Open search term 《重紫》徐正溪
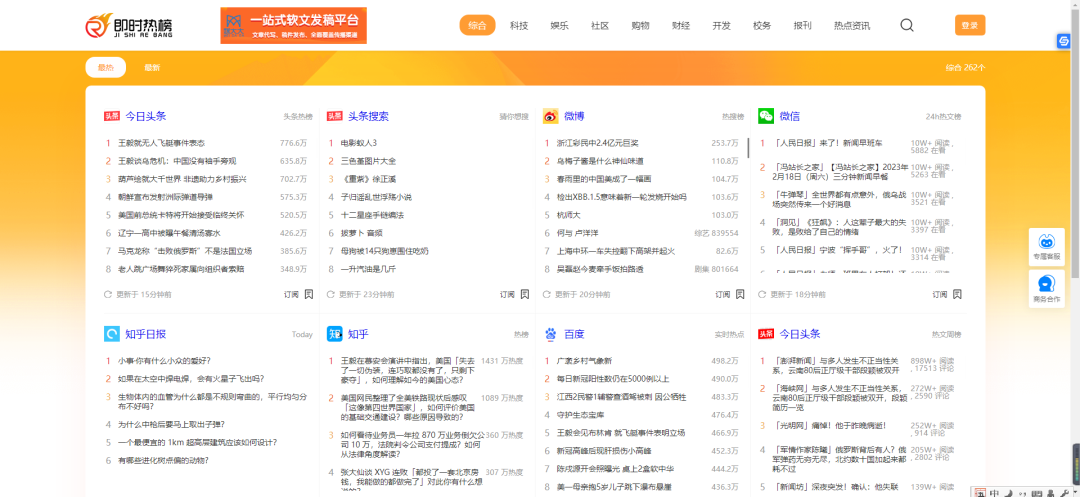Viewport: 1080px width, 497px height. pos(370,179)
